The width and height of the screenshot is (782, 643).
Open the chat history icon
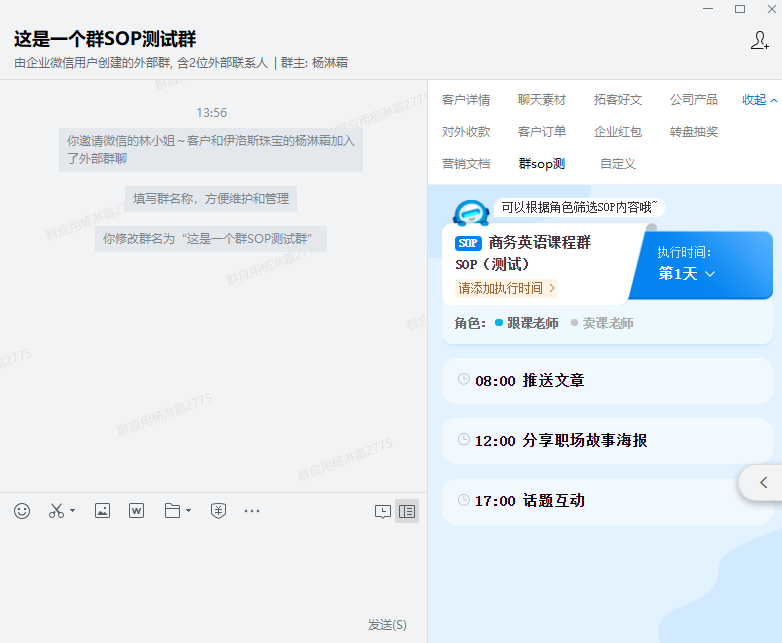click(383, 511)
